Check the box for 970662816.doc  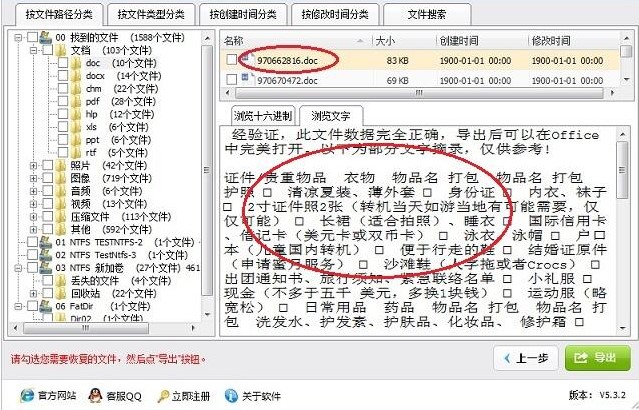231,60
